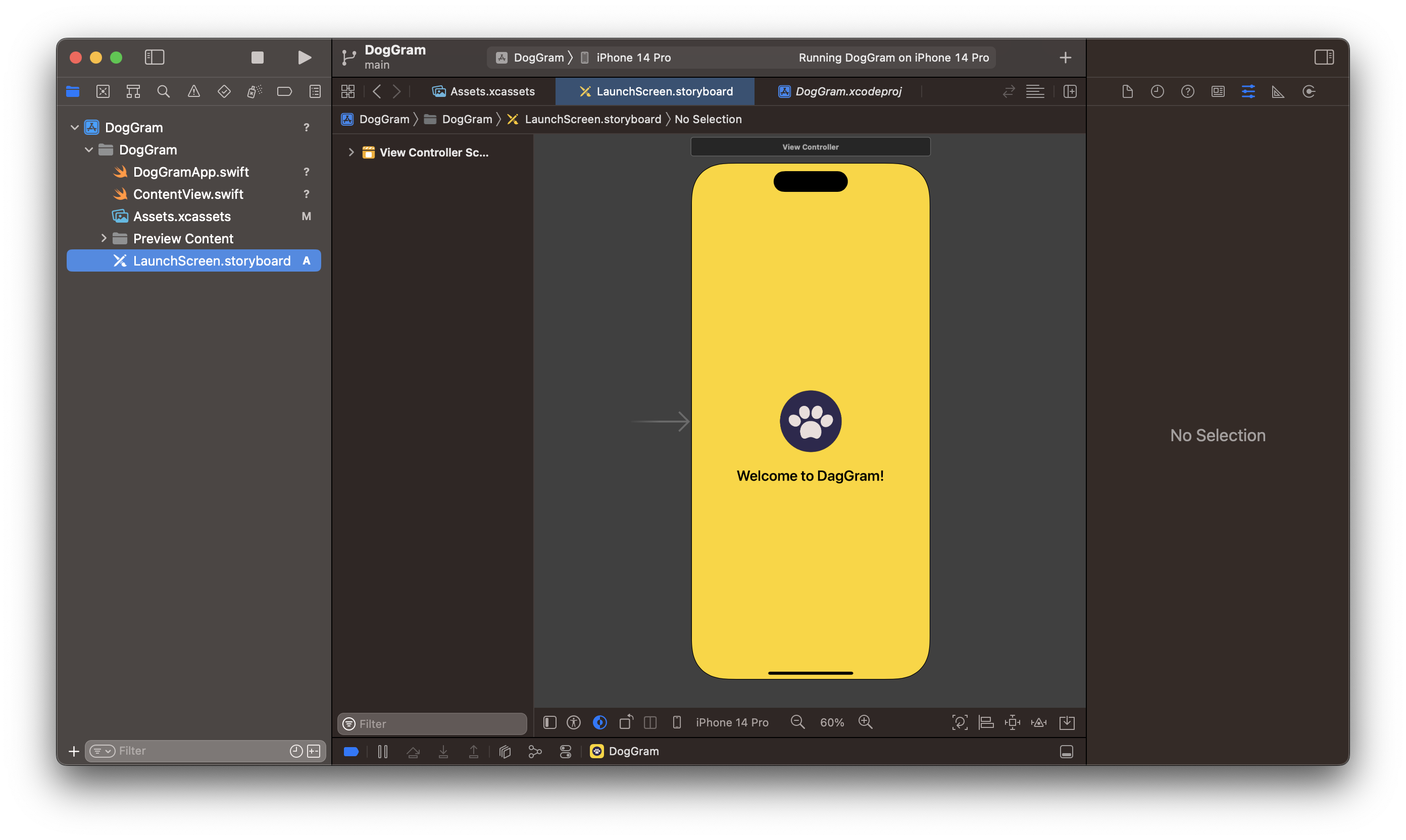
Task: Click the navigator Filter field
Action: tap(205, 751)
